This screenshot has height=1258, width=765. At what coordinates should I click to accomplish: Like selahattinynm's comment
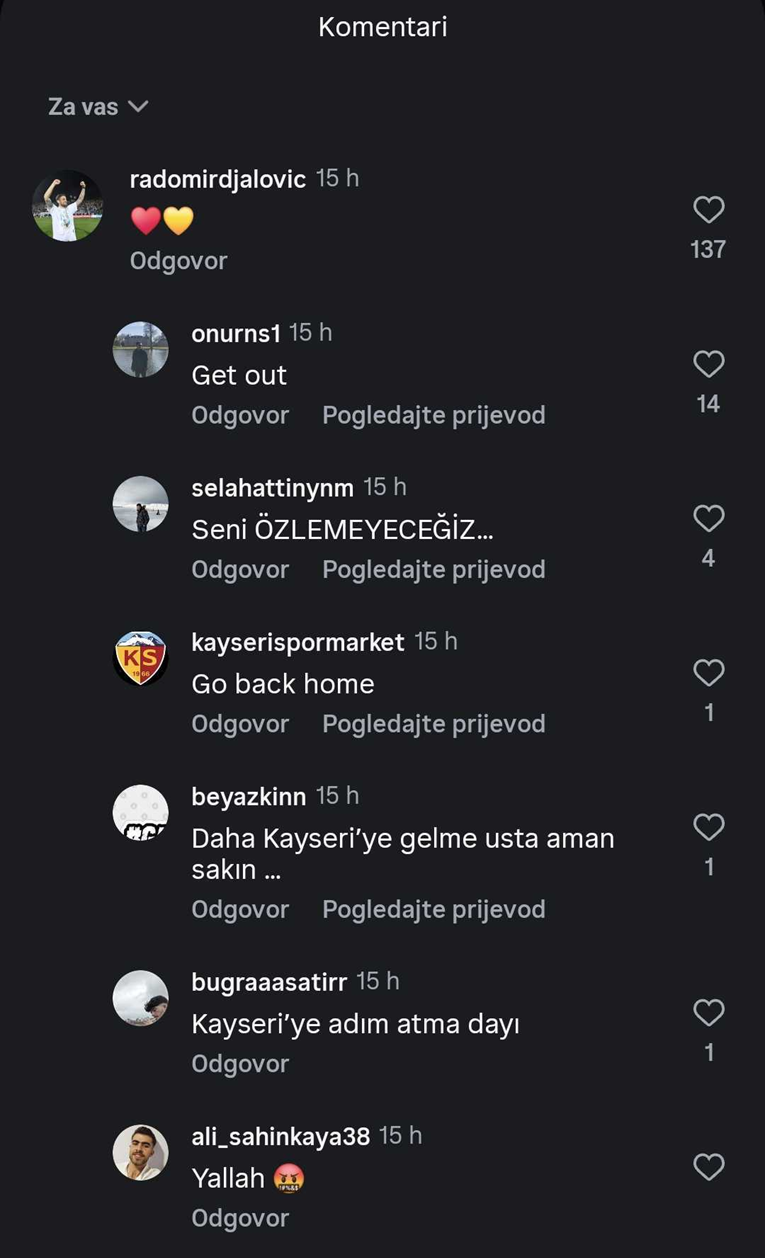point(708,518)
